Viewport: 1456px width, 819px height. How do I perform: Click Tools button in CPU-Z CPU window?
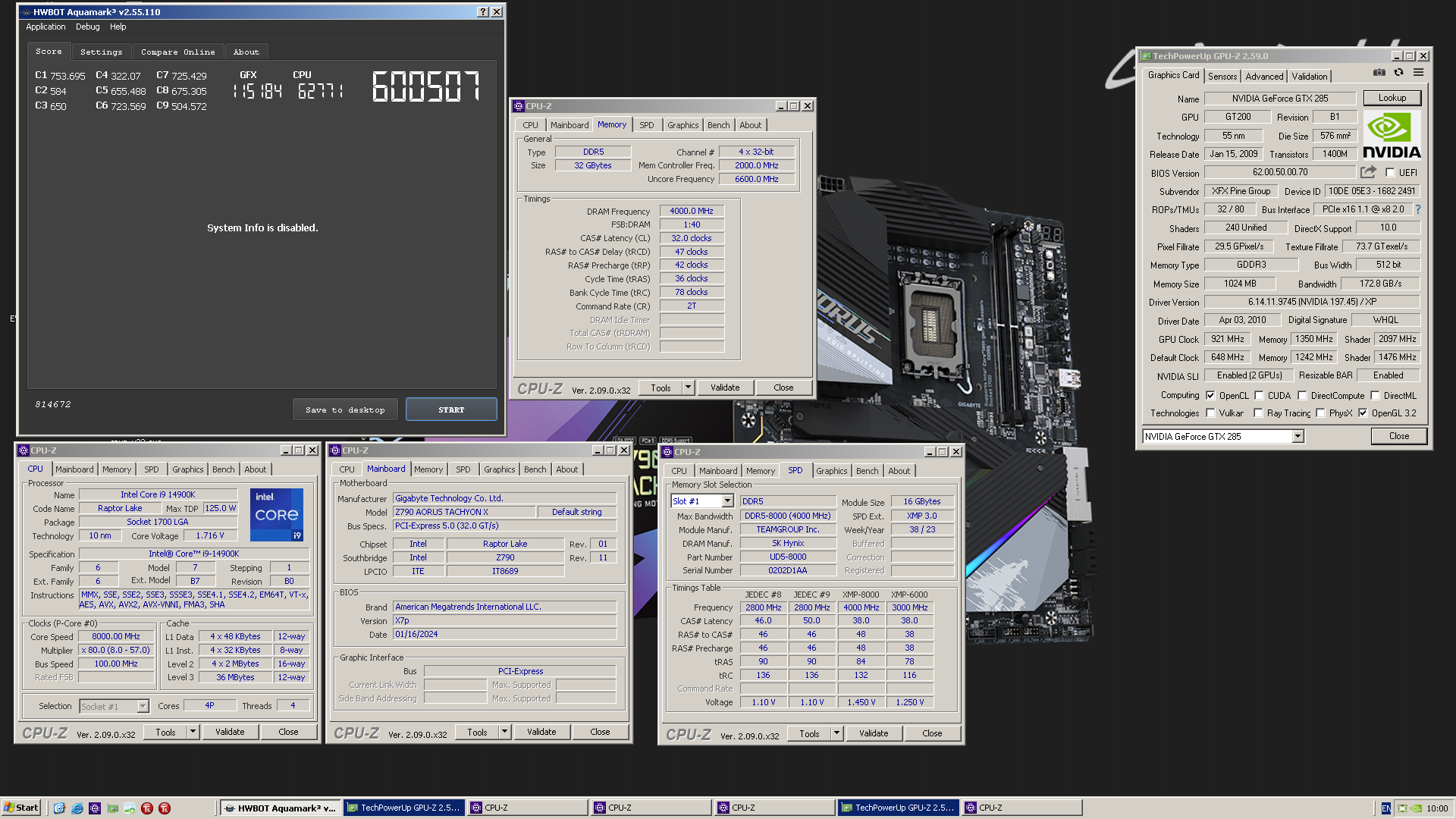(x=165, y=732)
